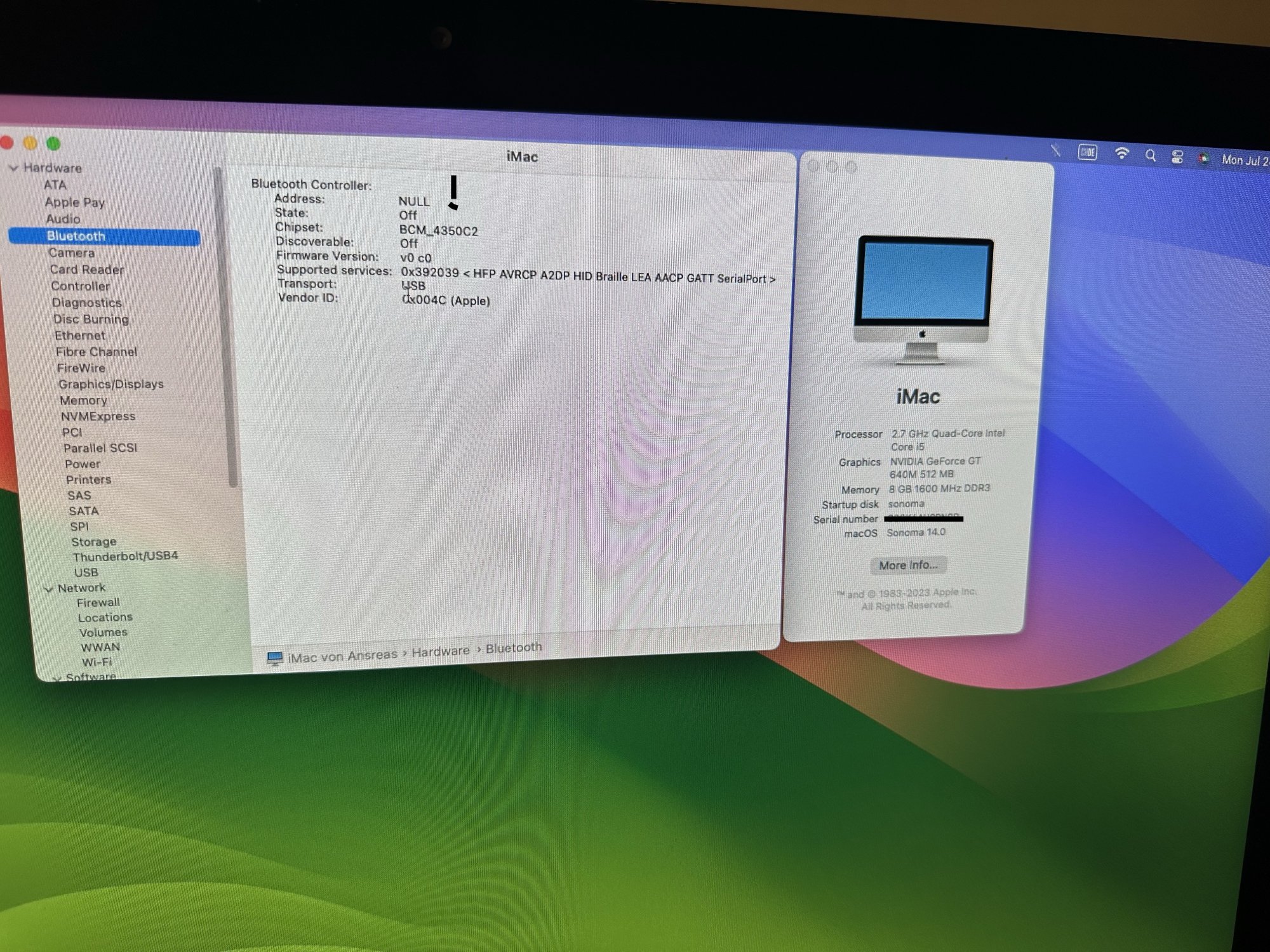
Task: Click the disabled Bluetooth menu bar icon
Action: coord(1055,150)
